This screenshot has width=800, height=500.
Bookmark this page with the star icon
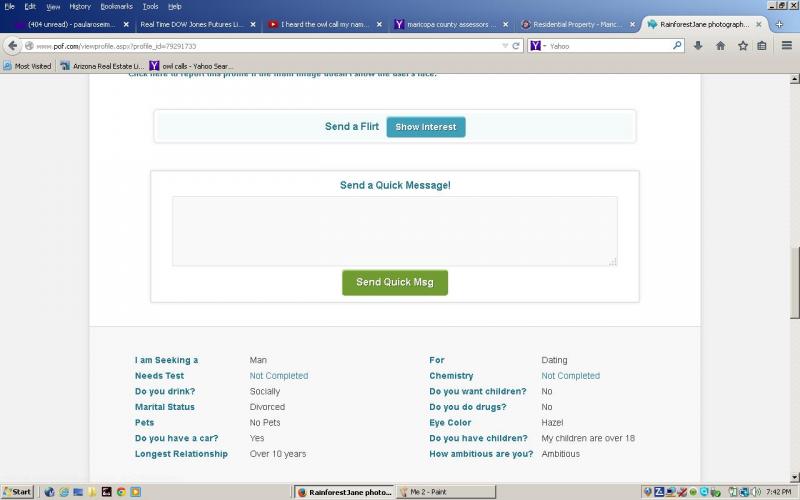(743, 46)
